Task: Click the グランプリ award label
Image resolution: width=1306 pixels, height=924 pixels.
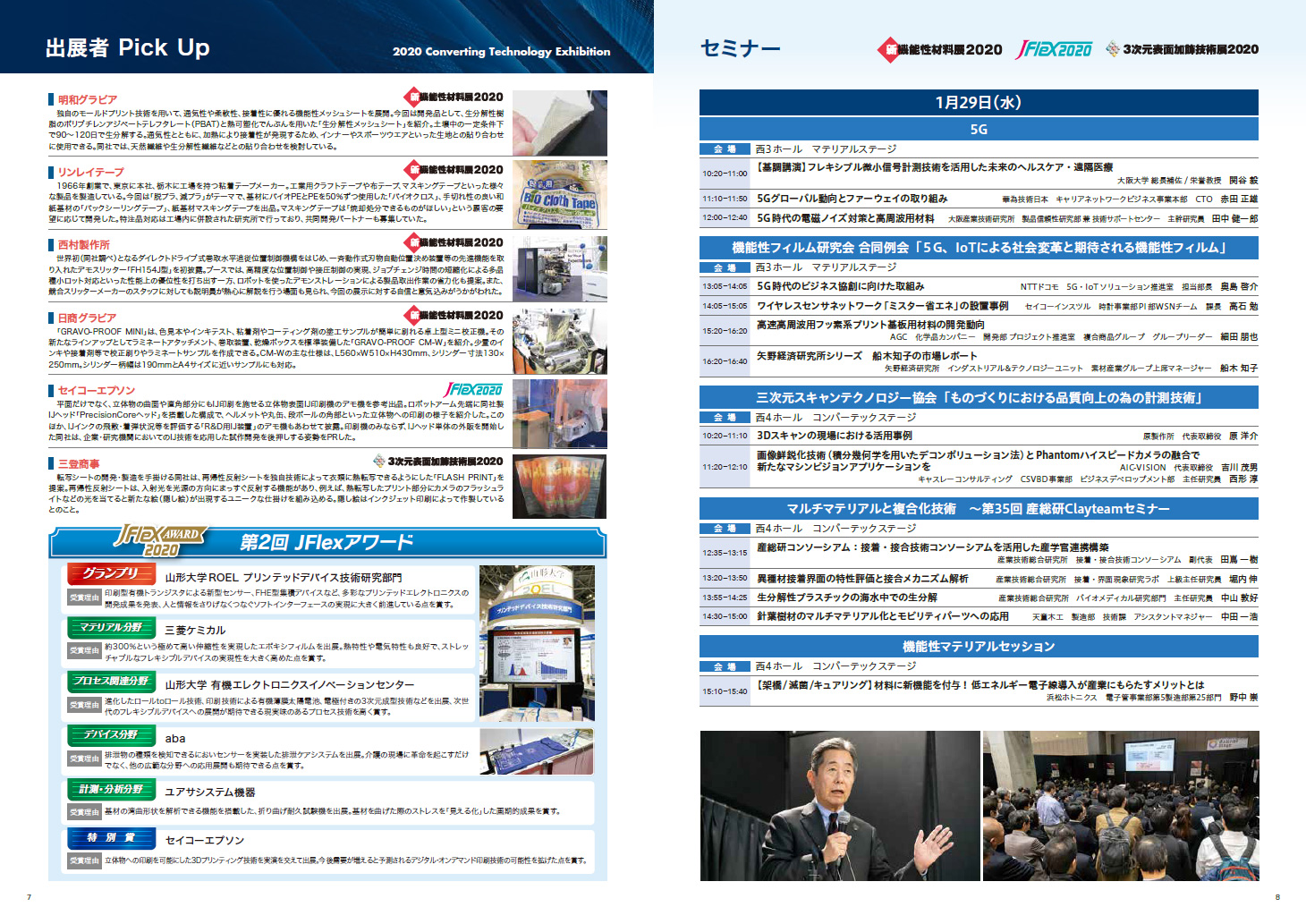Action: point(111,573)
